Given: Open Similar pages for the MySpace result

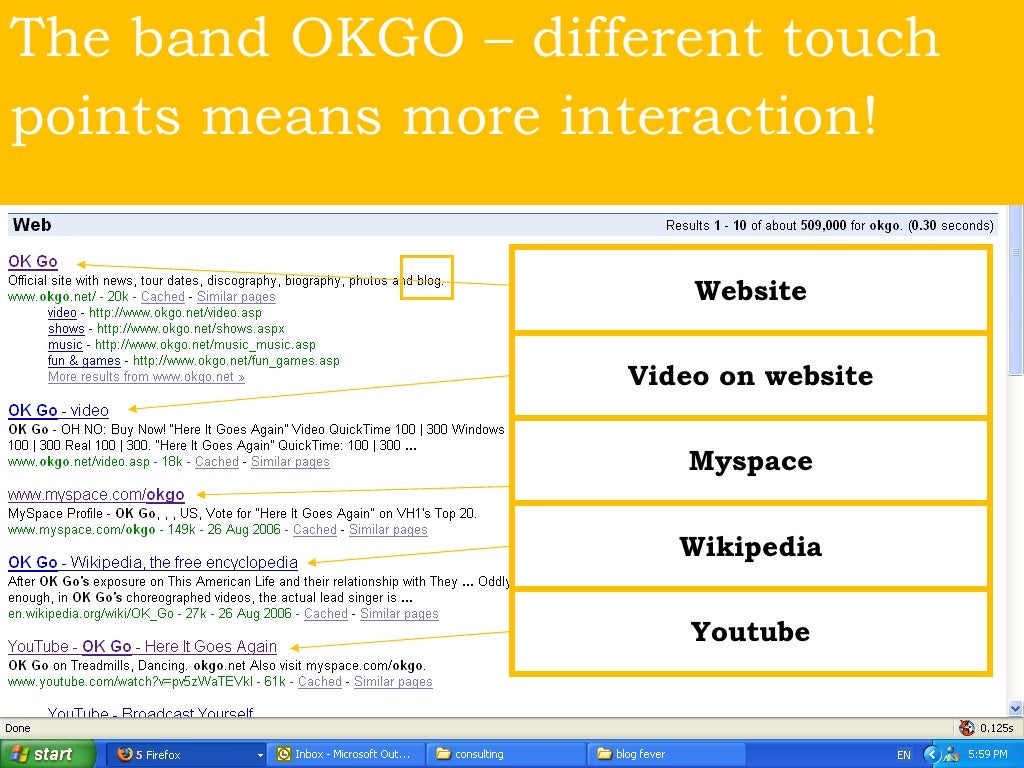Looking at the screenshot, I should click(389, 530).
